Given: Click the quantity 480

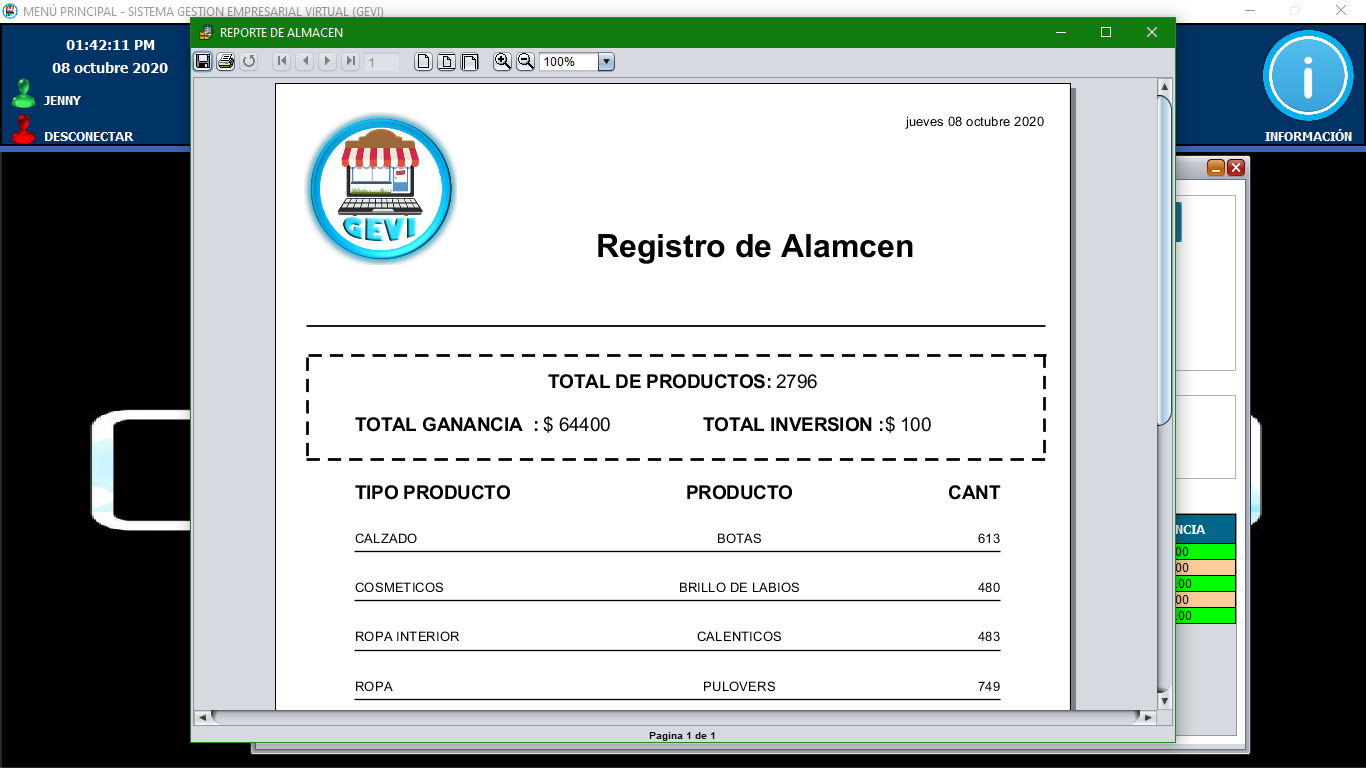Looking at the screenshot, I should tap(989, 588).
